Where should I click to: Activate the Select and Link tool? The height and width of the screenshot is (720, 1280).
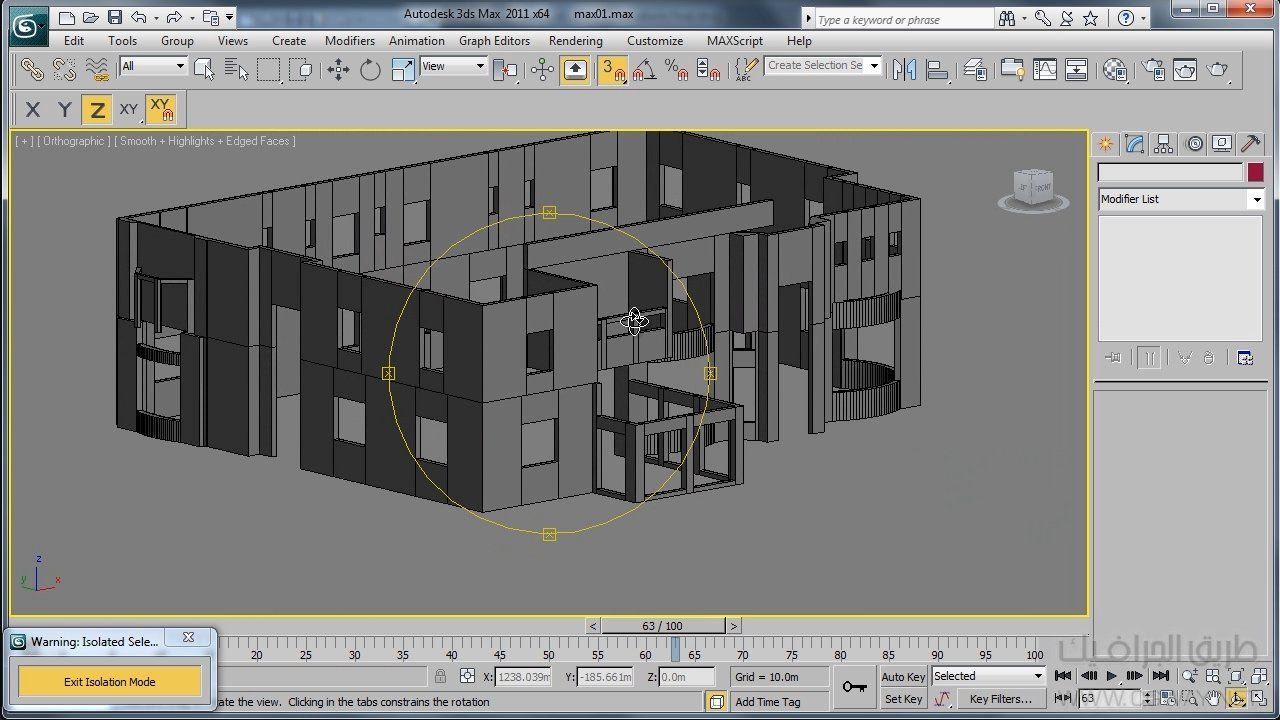(x=32, y=69)
